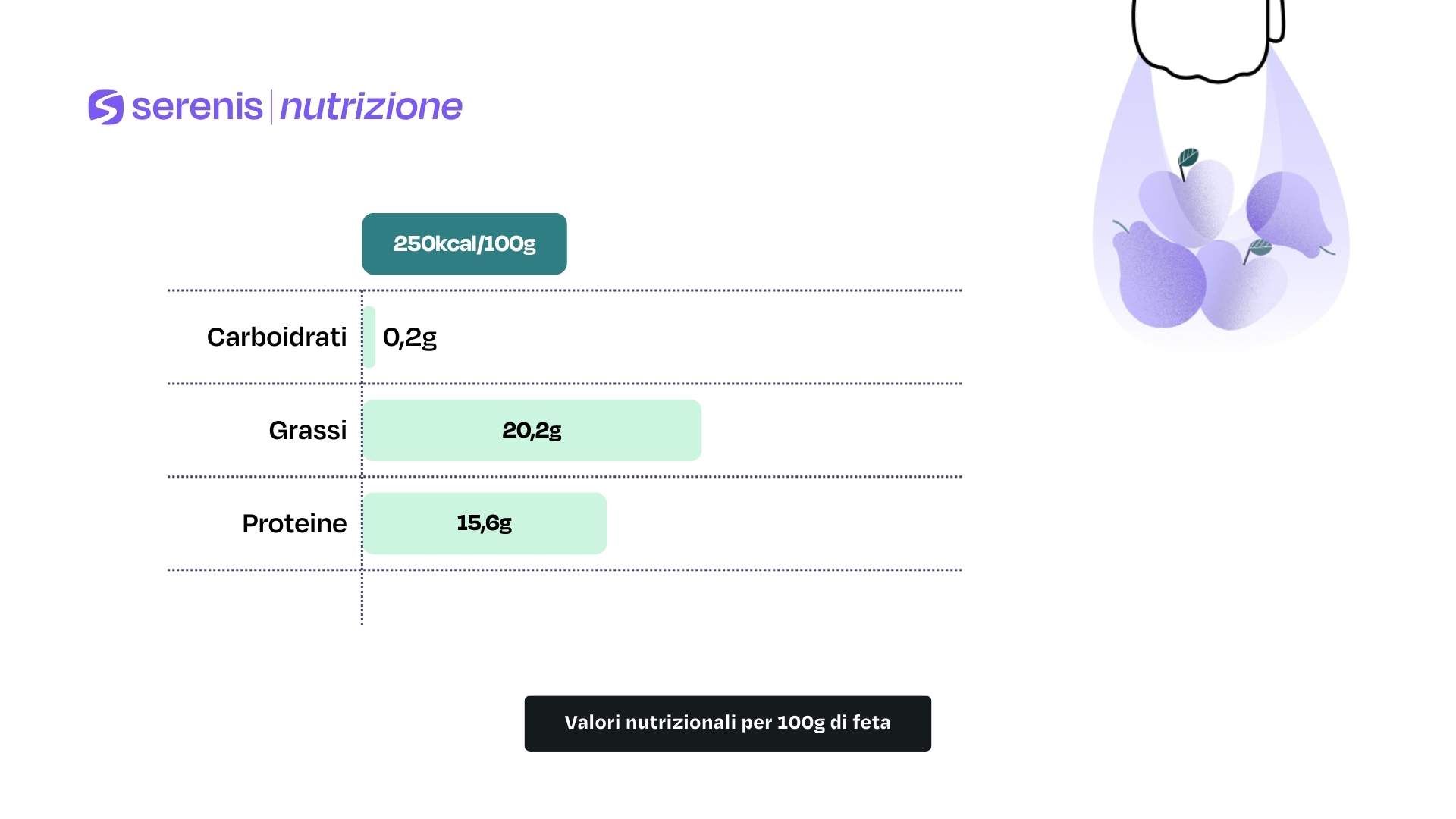Select the 15,6g protein bar
1456x819 pixels.
click(485, 523)
